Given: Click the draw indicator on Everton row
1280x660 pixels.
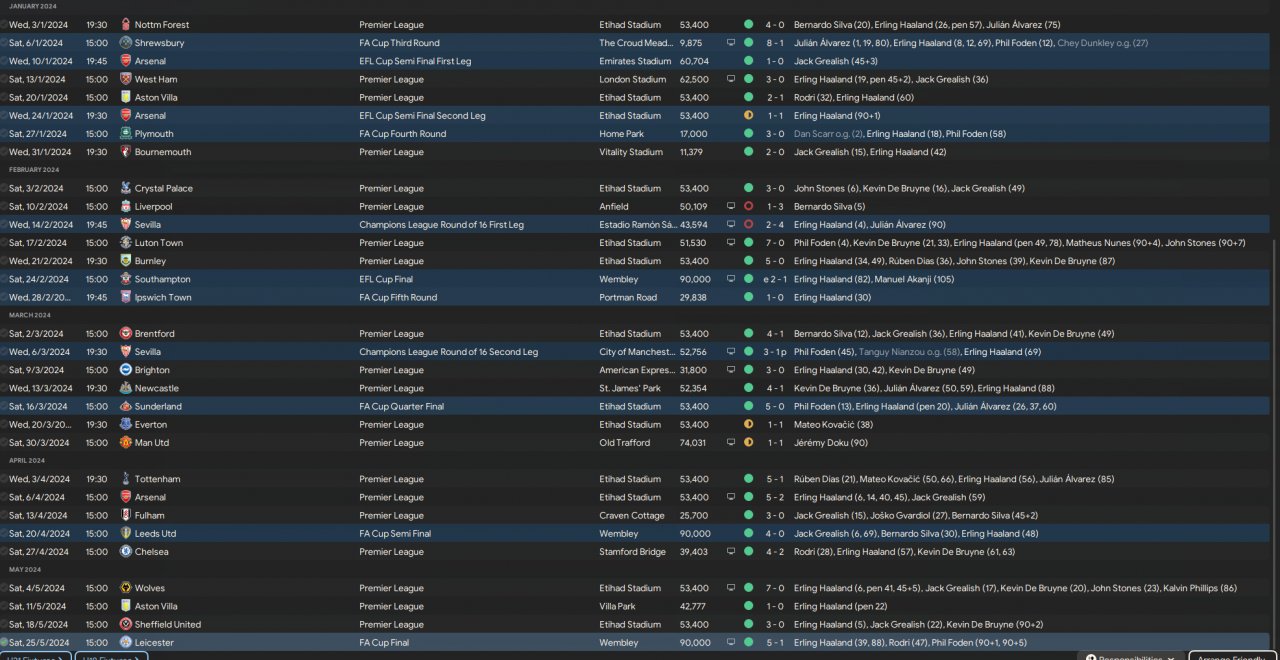Looking at the screenshot, I should click(x=748, y=424).
